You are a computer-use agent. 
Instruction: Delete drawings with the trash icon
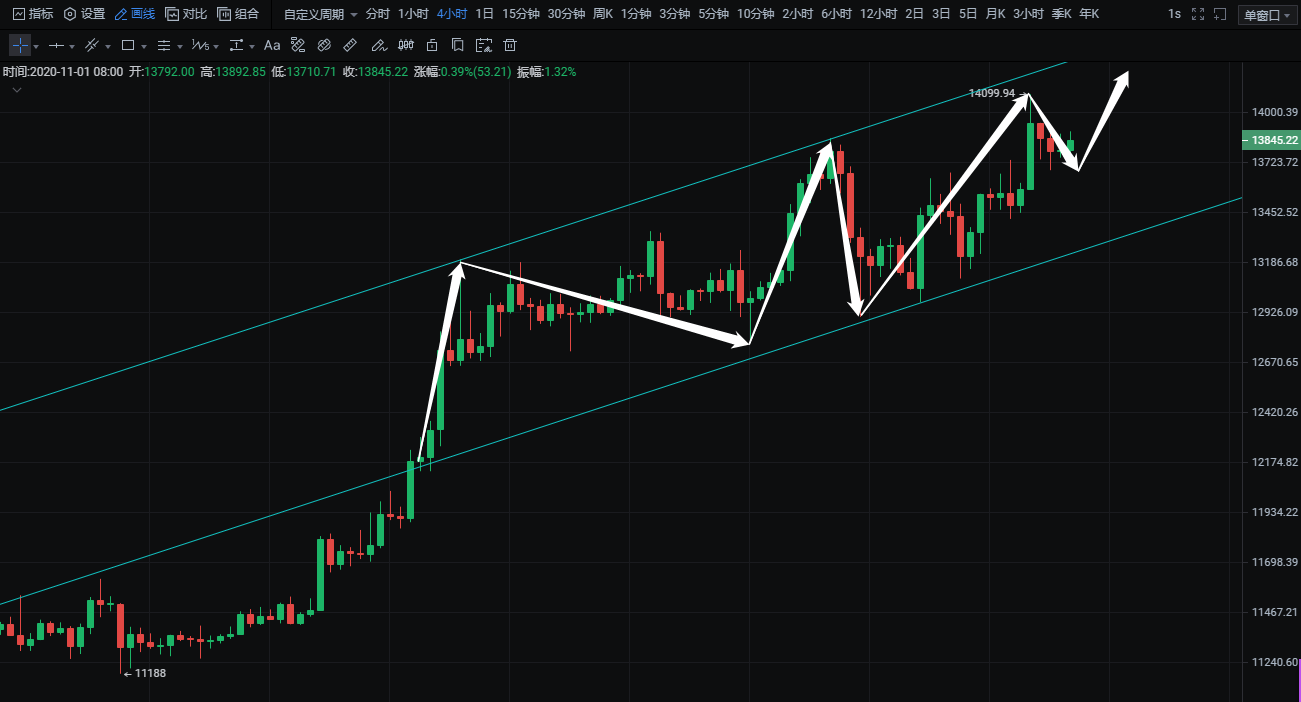(510, 45)
